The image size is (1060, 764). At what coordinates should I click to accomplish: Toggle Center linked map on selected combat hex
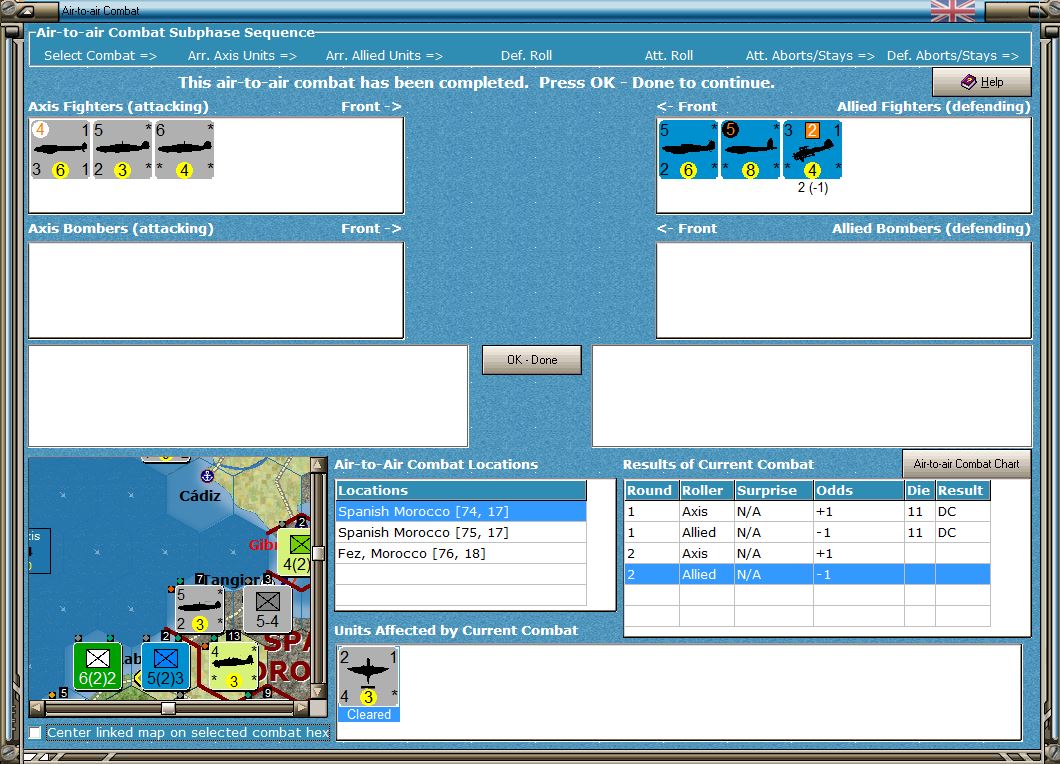coord(35,732)
